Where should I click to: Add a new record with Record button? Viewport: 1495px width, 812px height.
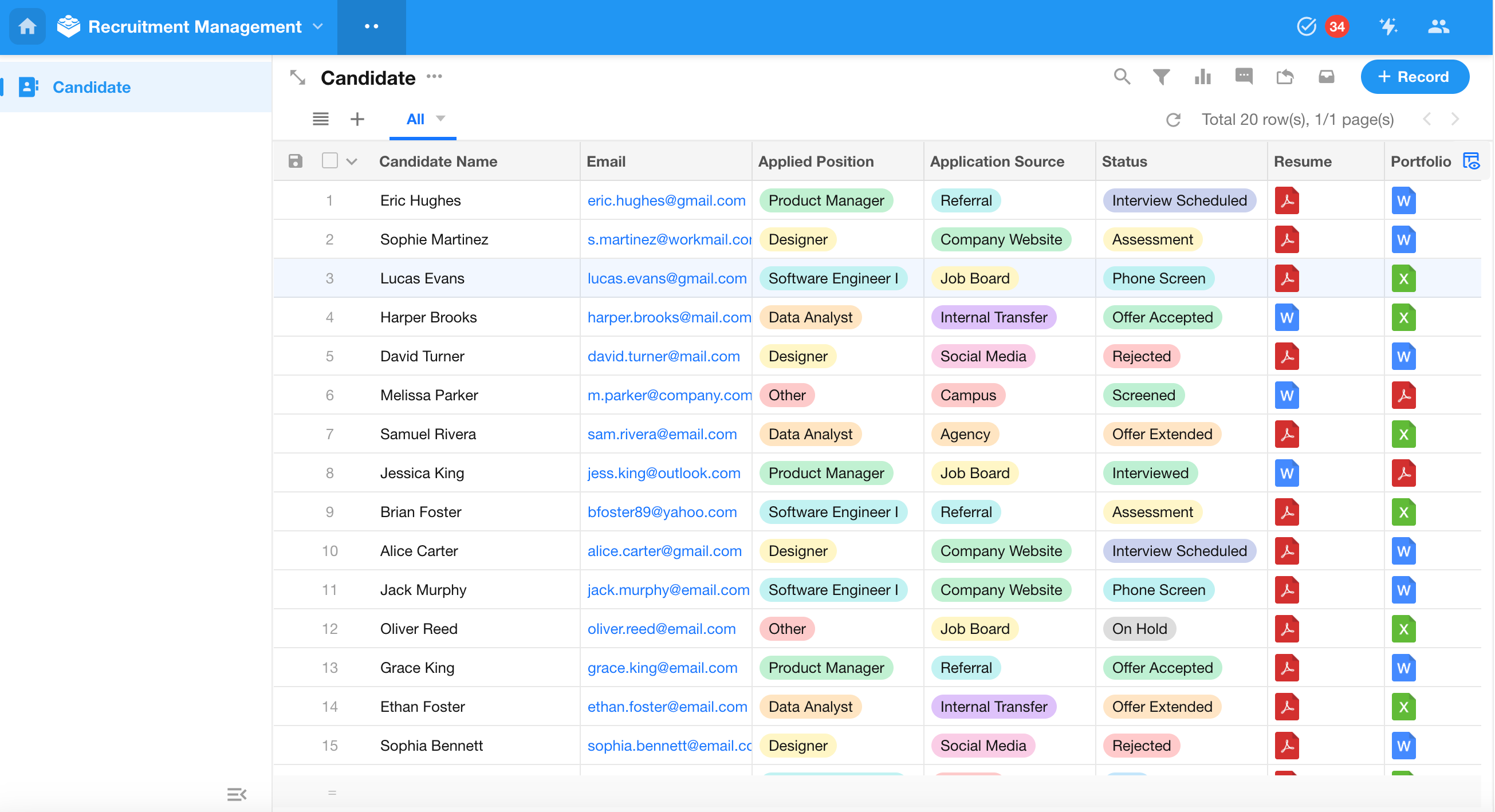[x=1414, y=77]
